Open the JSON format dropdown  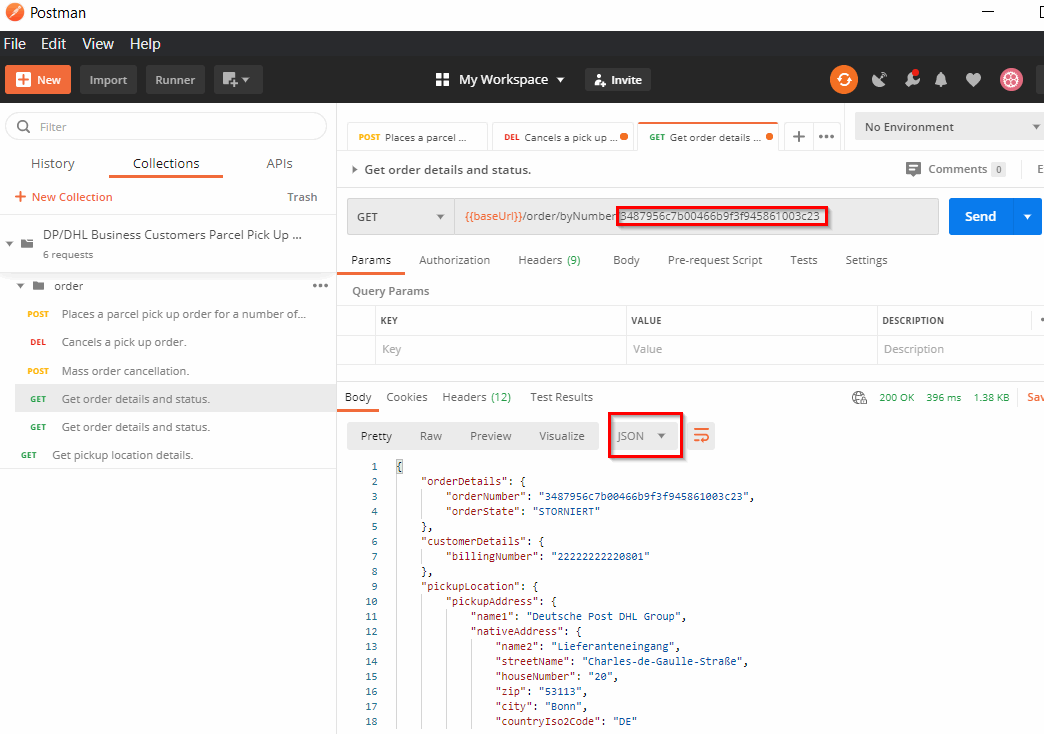[641, 436]
